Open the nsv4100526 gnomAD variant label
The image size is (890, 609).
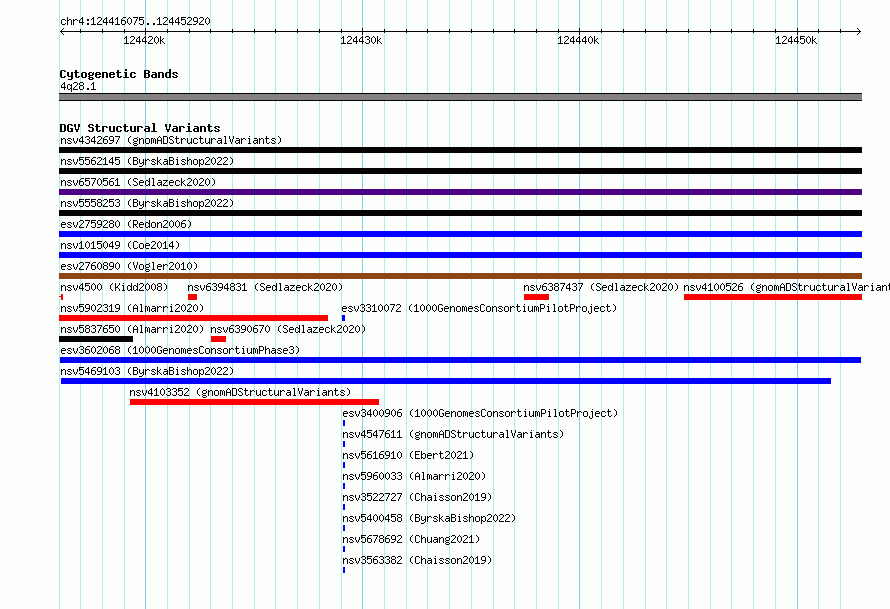coord(786,287)
